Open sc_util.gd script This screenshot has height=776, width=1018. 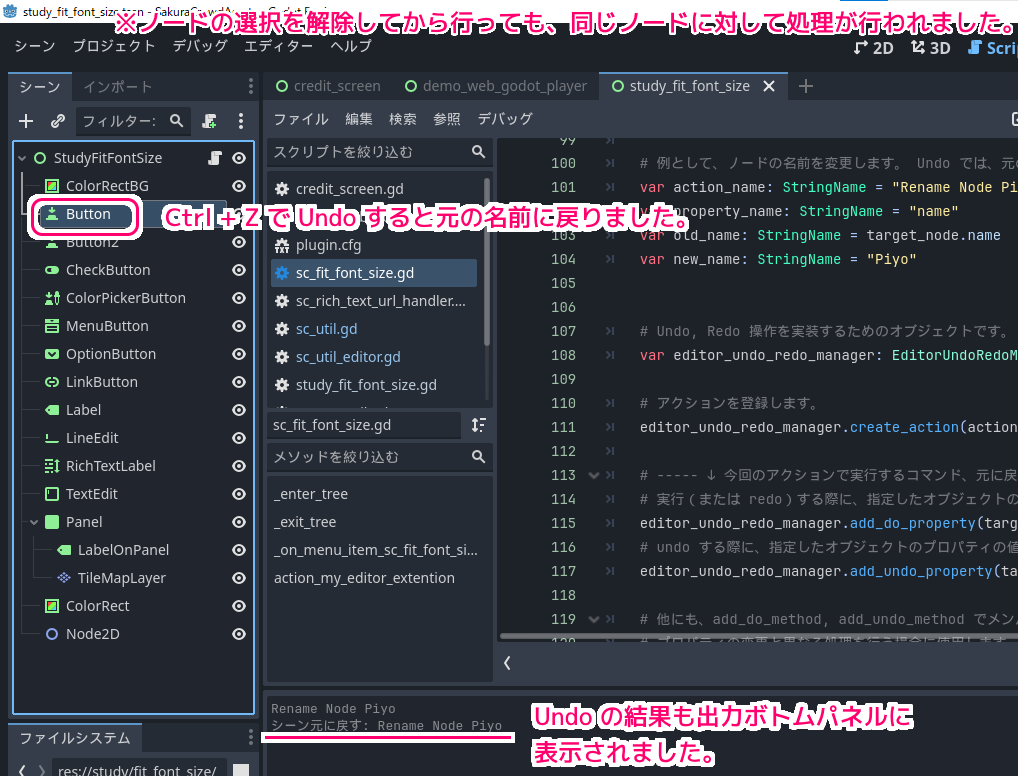[x=374, y=329]
